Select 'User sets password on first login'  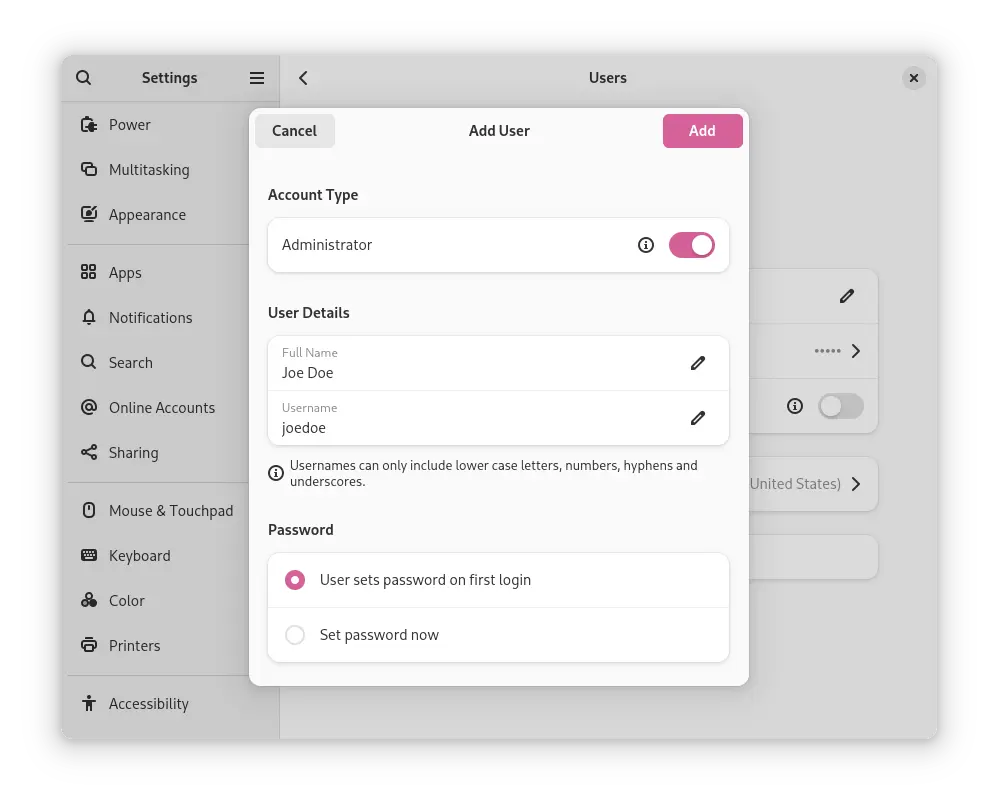295,580
